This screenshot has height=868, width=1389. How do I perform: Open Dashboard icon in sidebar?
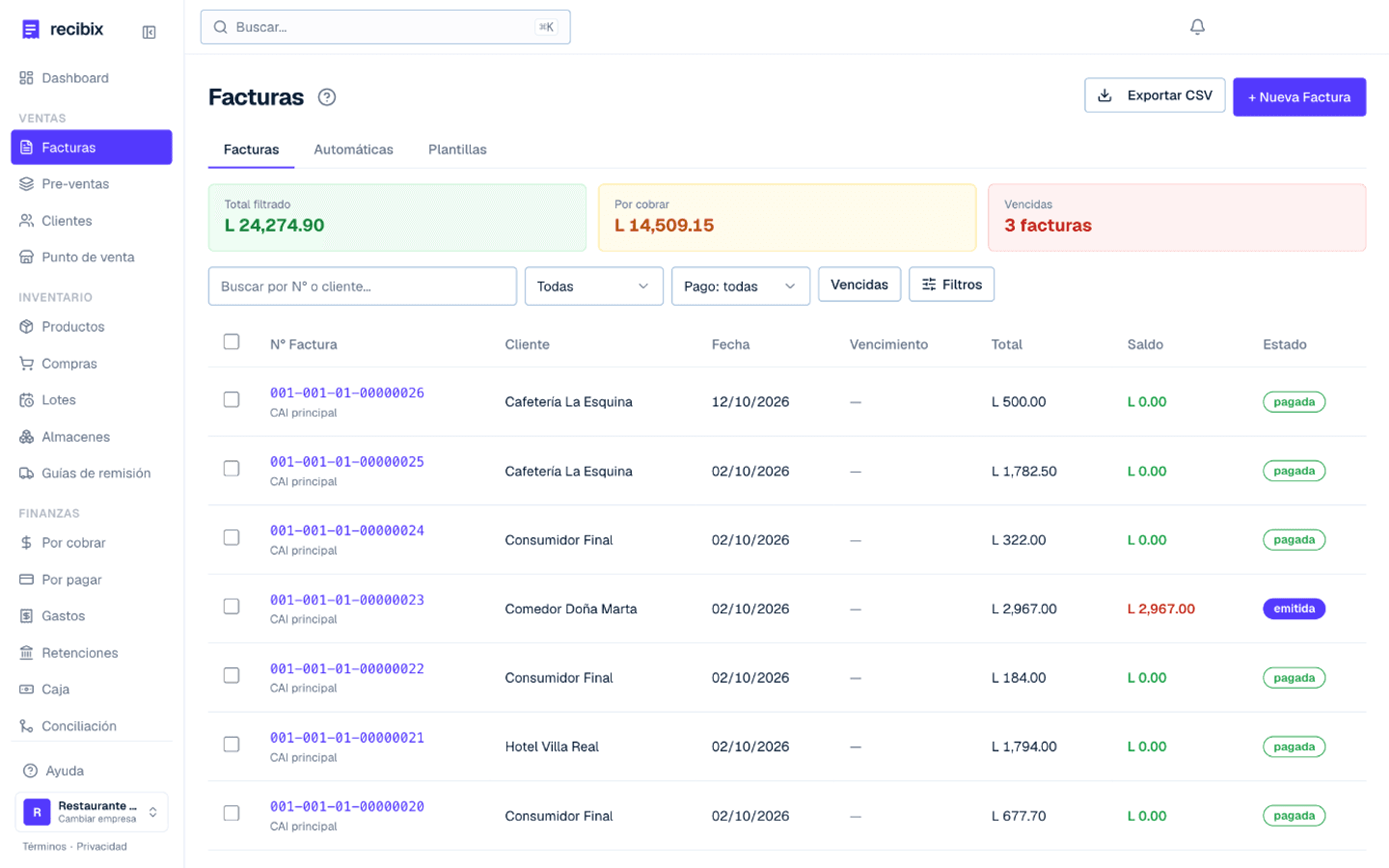[x=26, y=78]
